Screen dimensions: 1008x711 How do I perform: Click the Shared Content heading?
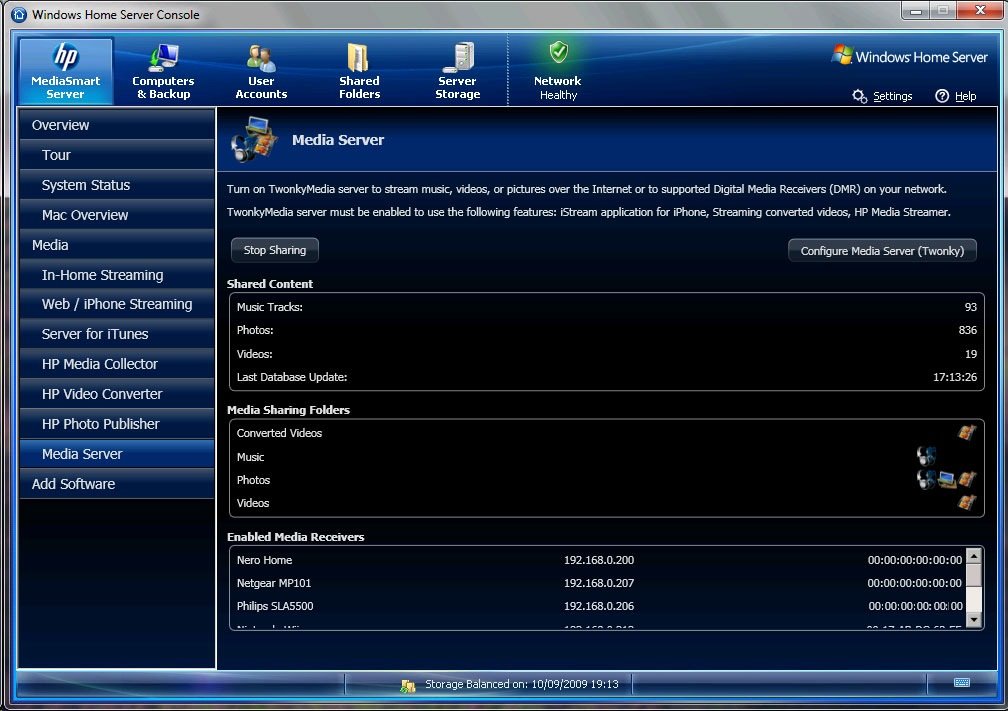point(269,284)
